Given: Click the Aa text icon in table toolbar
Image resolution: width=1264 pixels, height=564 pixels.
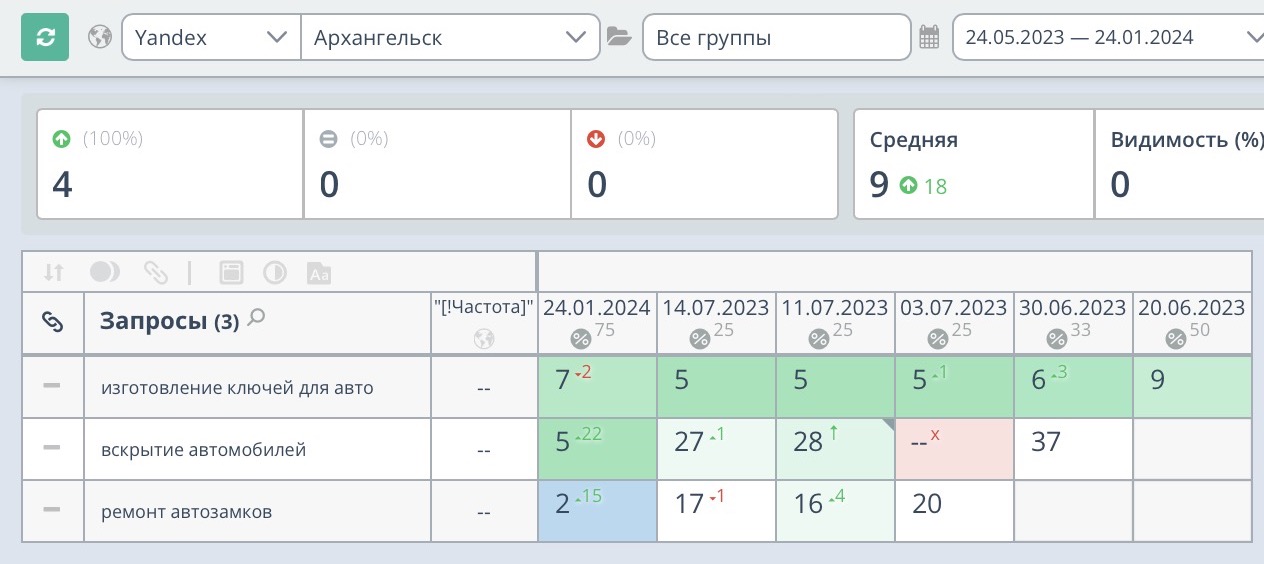Looking at the screenshot, I should click(x=318, y=272).
